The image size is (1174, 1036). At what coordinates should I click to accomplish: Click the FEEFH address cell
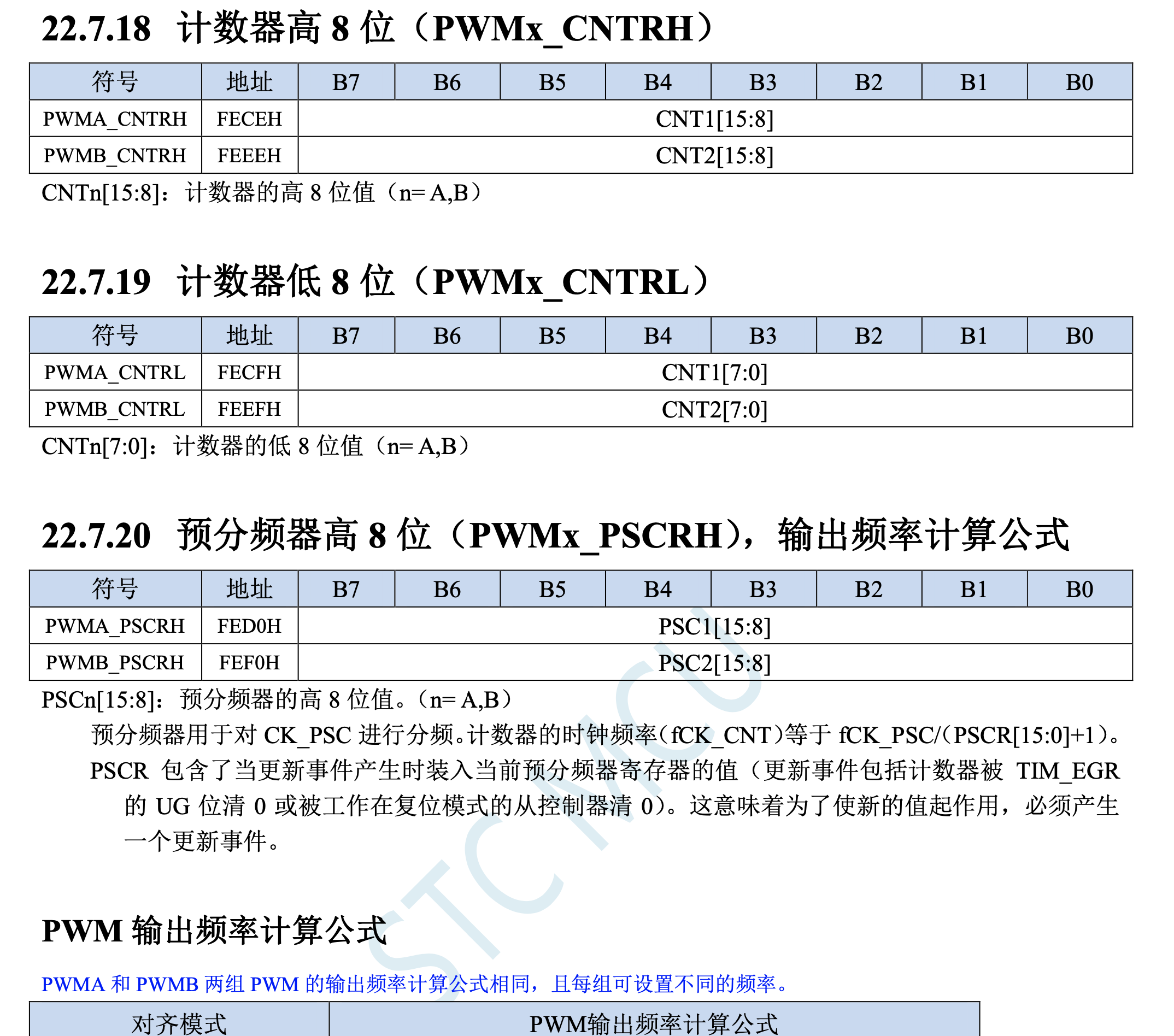250,409
